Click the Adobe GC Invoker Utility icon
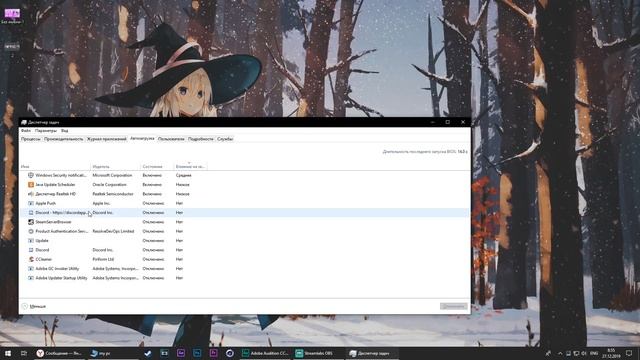Viewport: 640px width, 360px height. click(x=31, y=269)
